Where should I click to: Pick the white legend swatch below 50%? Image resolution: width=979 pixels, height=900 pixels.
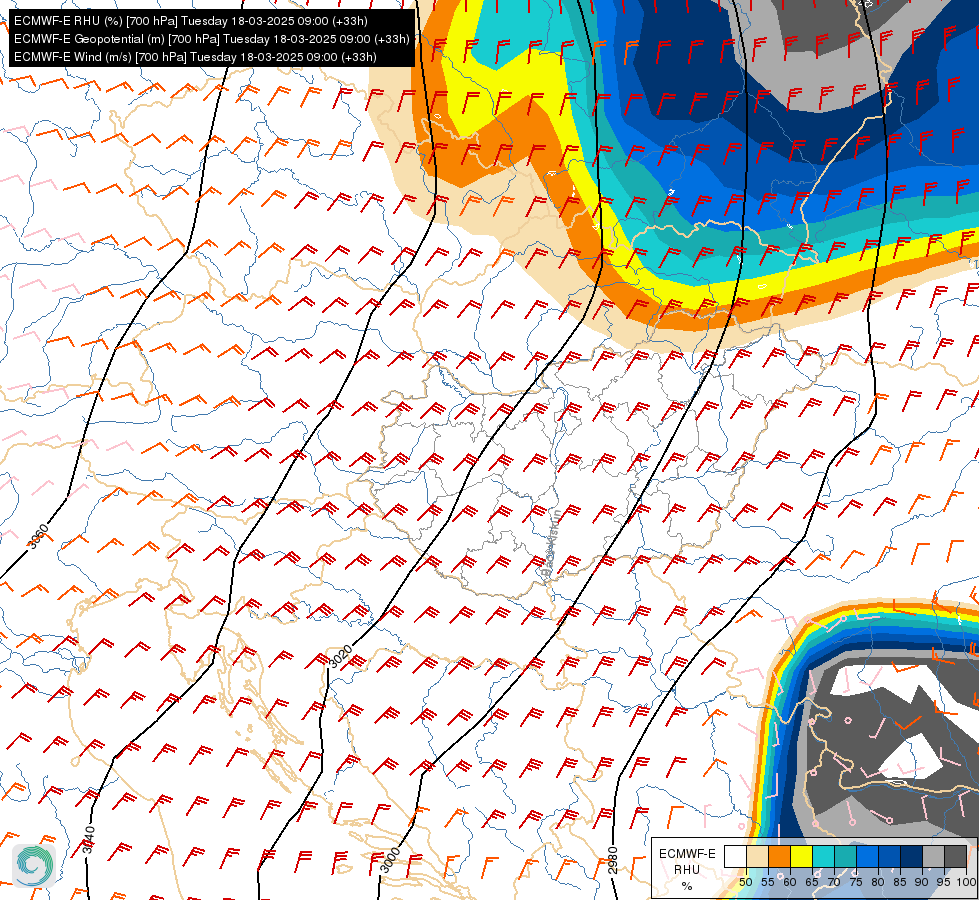(735, 856)
